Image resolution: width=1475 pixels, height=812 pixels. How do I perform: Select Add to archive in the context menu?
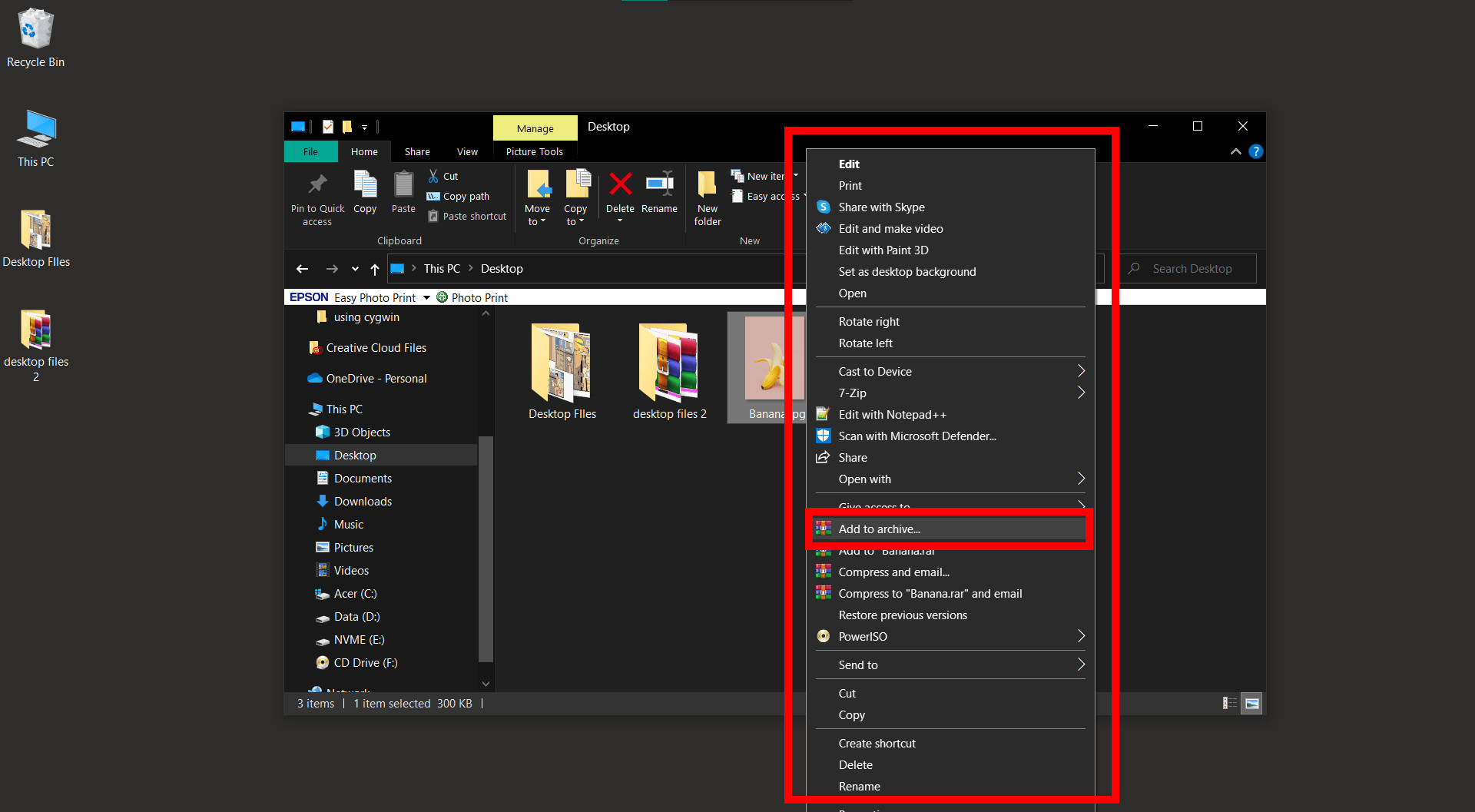880,529
